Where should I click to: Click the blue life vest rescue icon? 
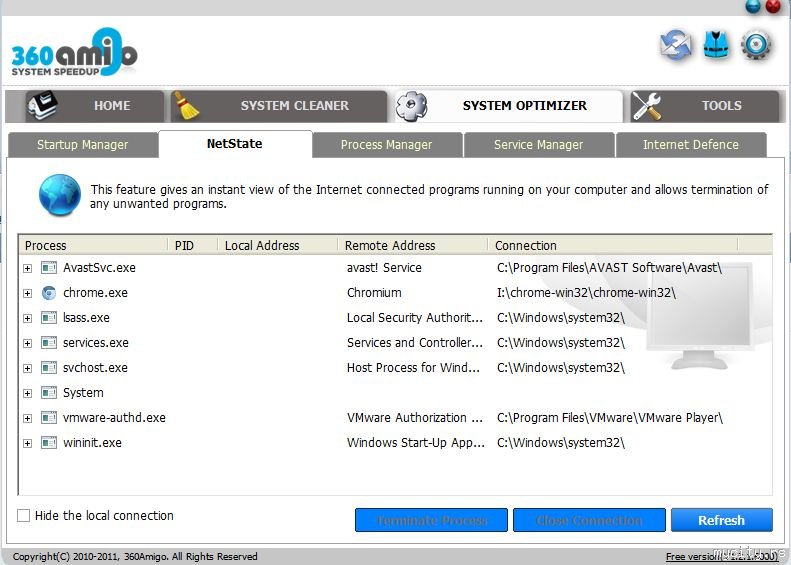(716, 45)
